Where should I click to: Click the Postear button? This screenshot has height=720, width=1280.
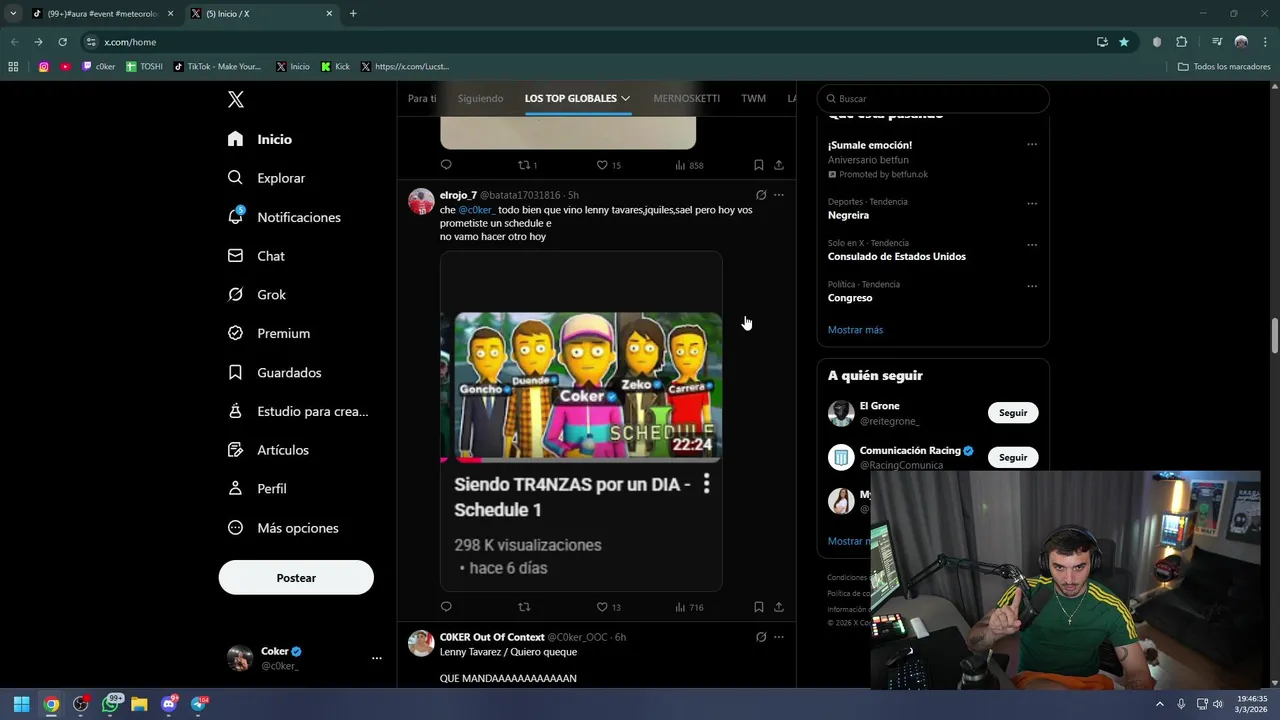[x=296, y=578]
